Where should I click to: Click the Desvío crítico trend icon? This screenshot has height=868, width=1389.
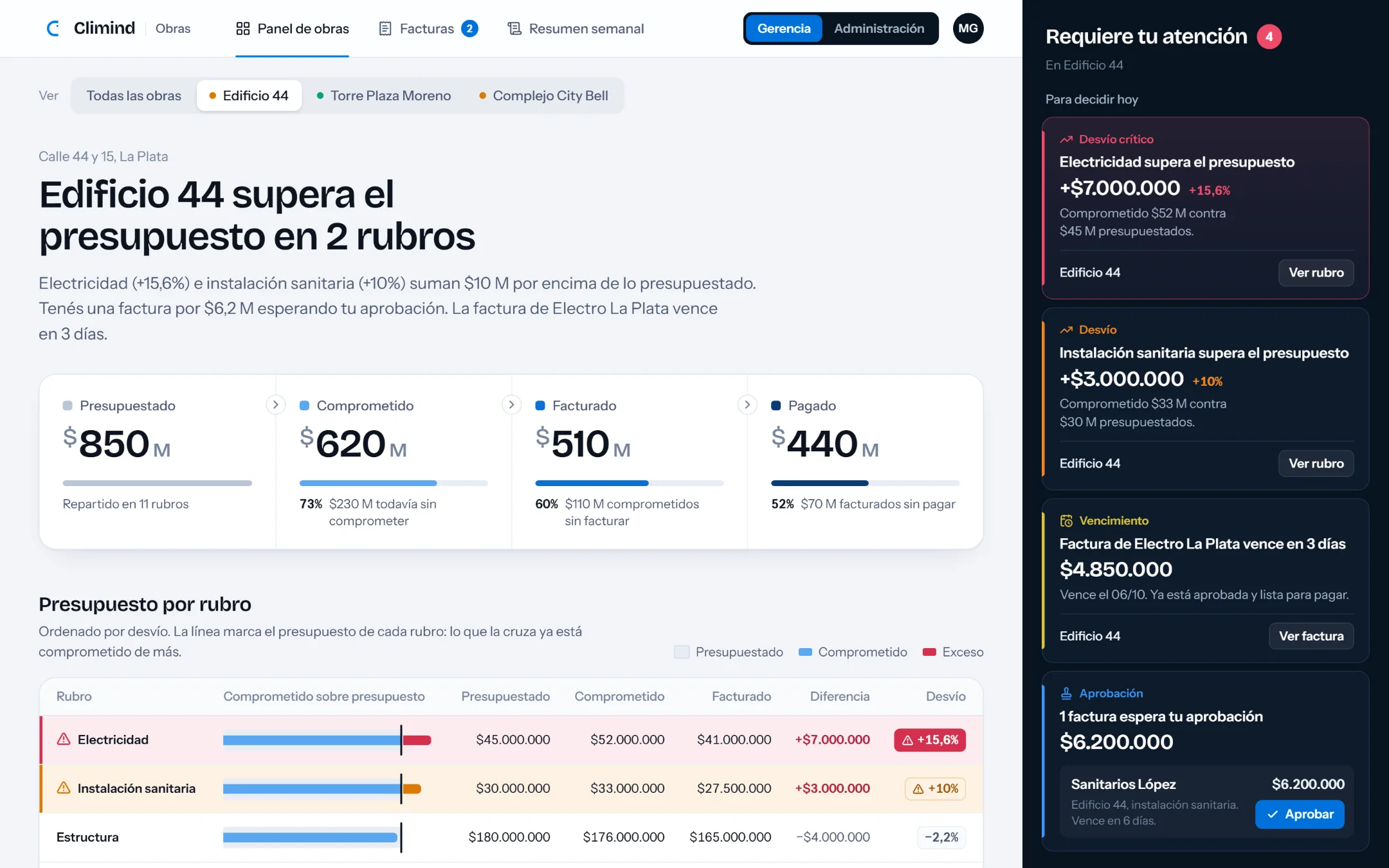tap(1066, 140)
